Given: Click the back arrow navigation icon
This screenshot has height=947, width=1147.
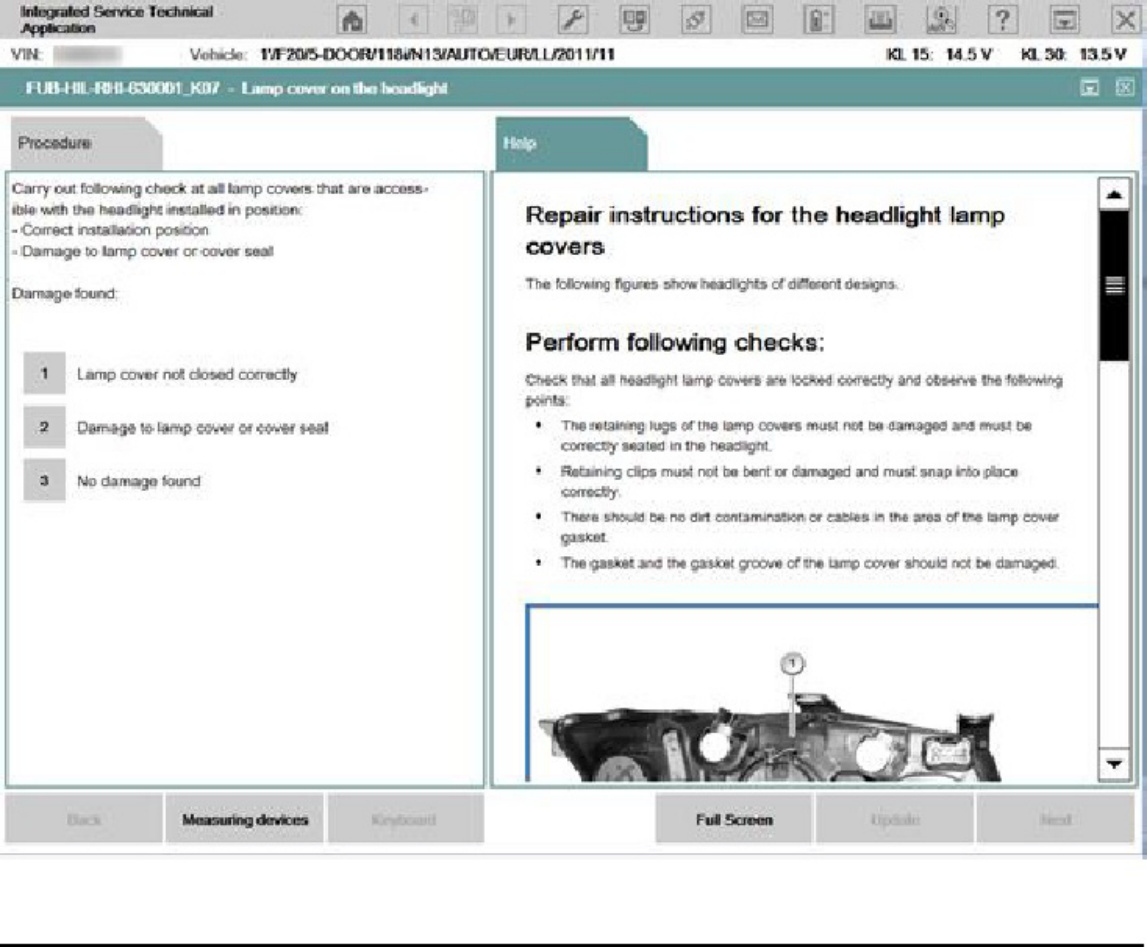Looking at the screenshot, I should pos(414,20).
